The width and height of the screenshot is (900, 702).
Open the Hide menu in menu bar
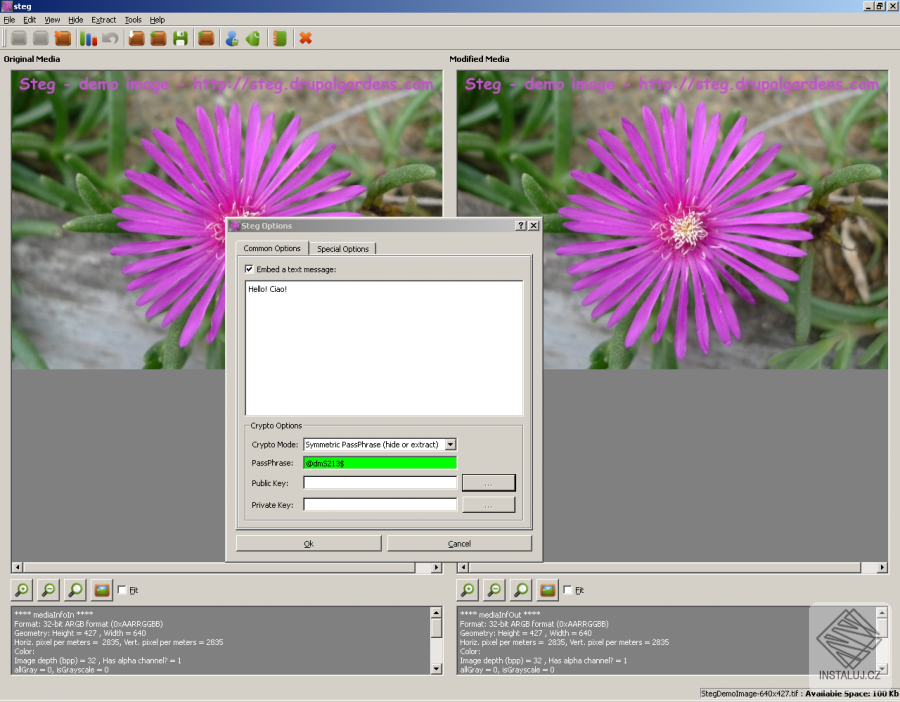coord(76,19)
